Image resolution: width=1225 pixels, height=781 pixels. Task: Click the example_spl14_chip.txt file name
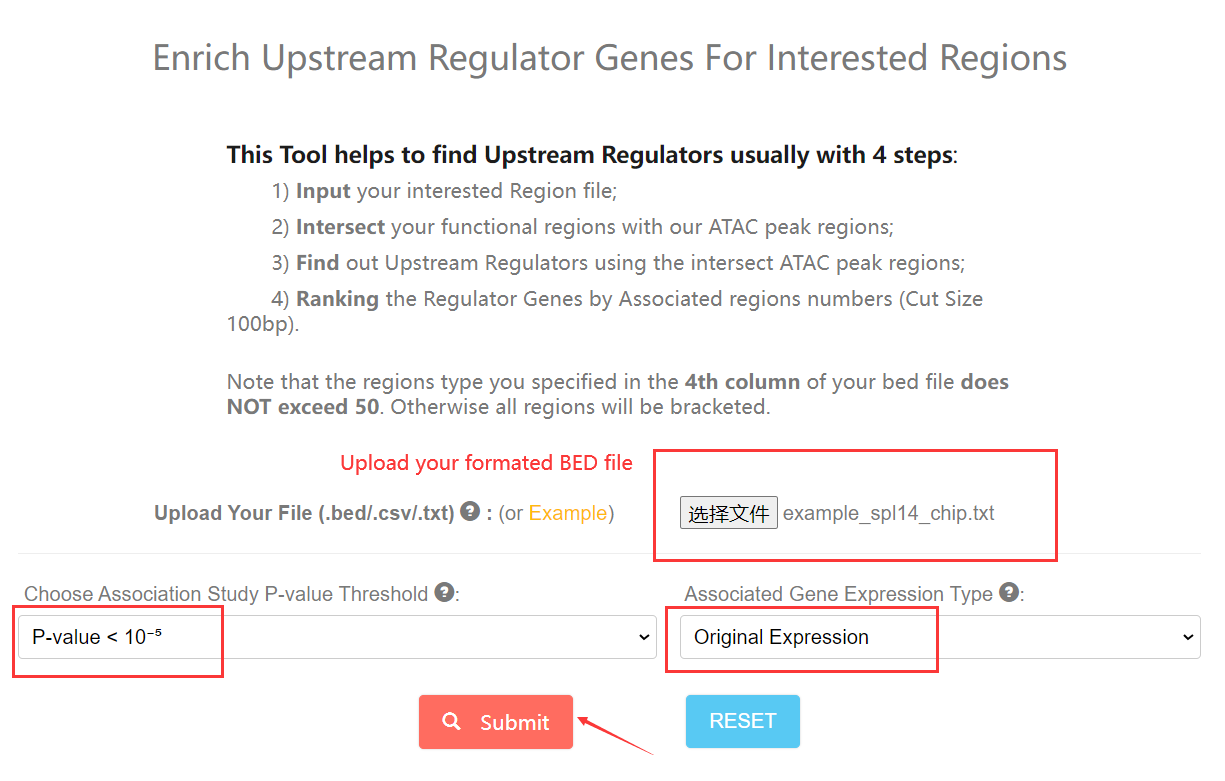click(x=888, y=514)
